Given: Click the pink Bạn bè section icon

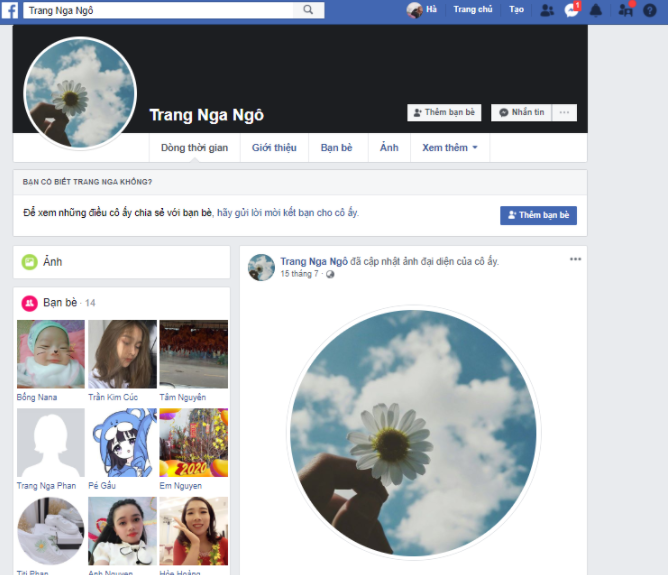Looking at the screenshot, I should (x=29, y=303).
